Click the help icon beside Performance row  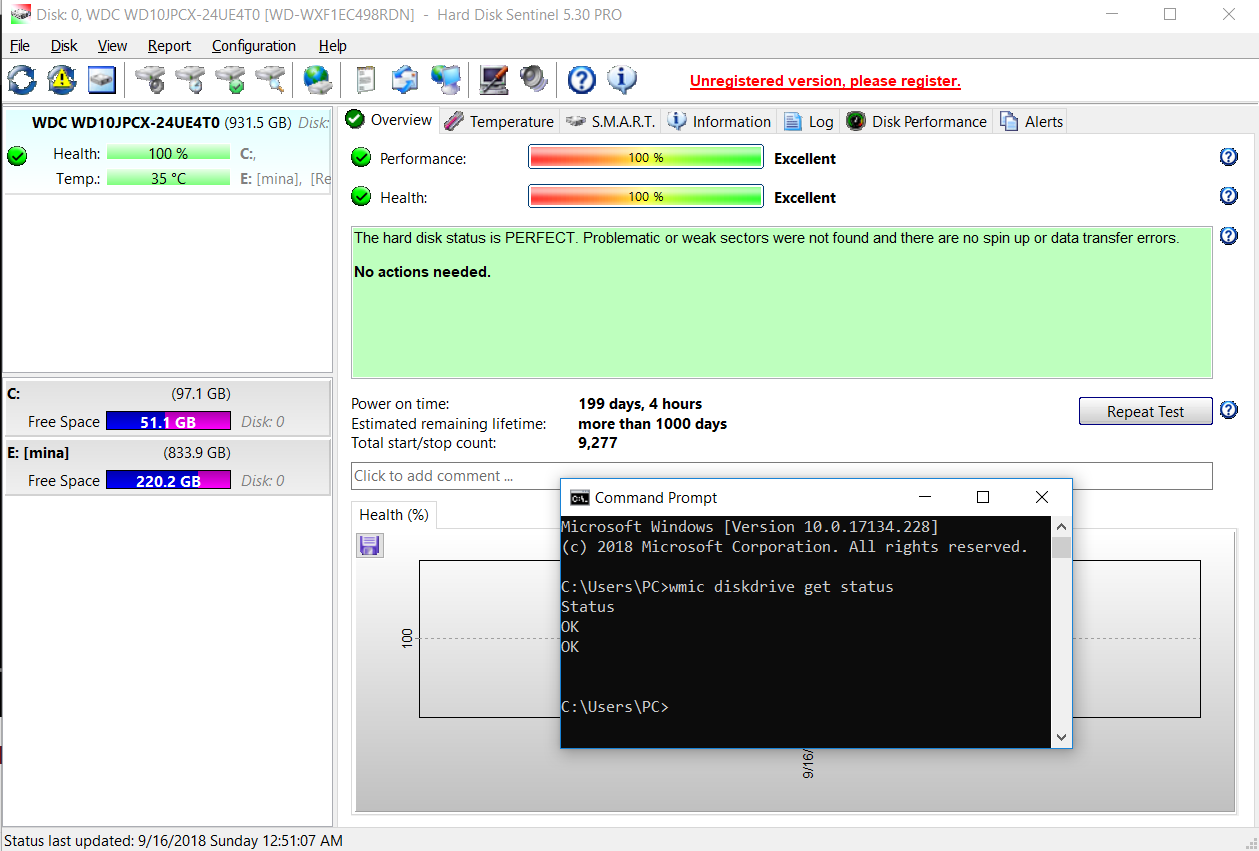coord(1229,157)
